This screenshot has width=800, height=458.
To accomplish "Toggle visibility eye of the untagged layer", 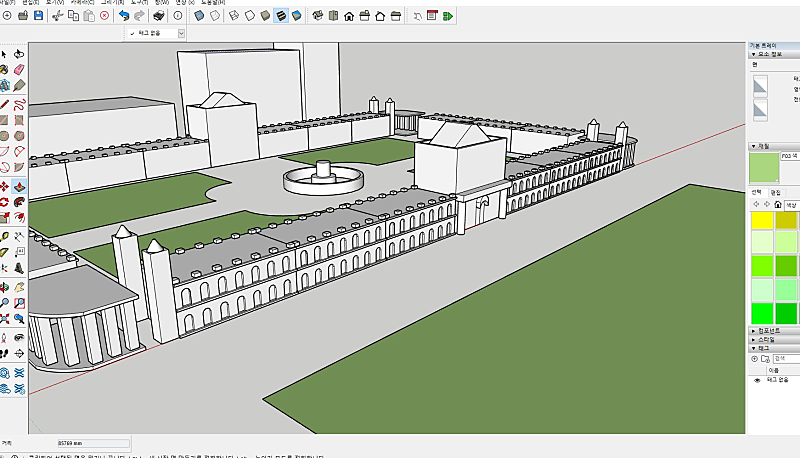I will click(756, 380).
